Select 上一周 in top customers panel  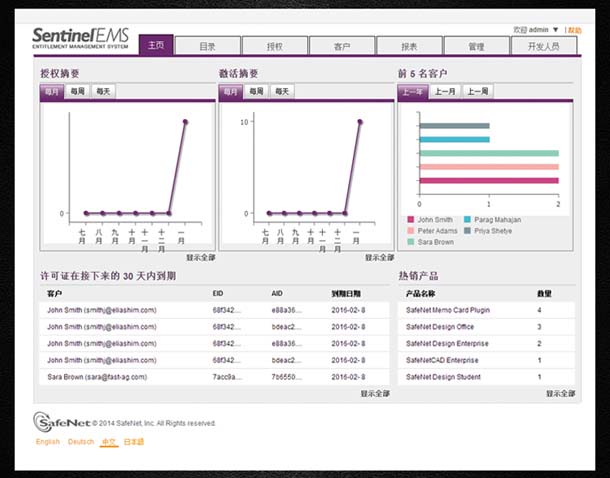[478, 91]
